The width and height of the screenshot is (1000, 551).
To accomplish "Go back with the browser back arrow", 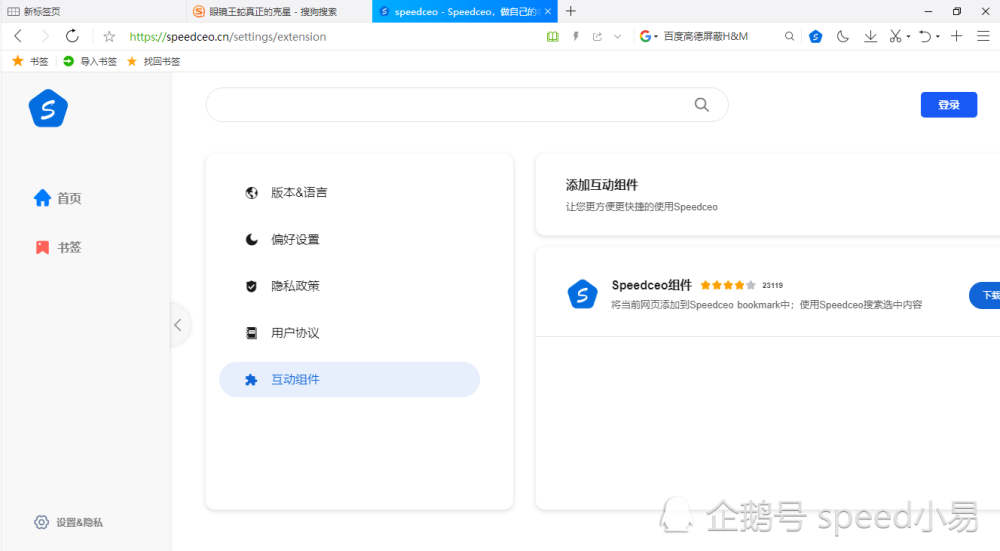I will (18, 36).
